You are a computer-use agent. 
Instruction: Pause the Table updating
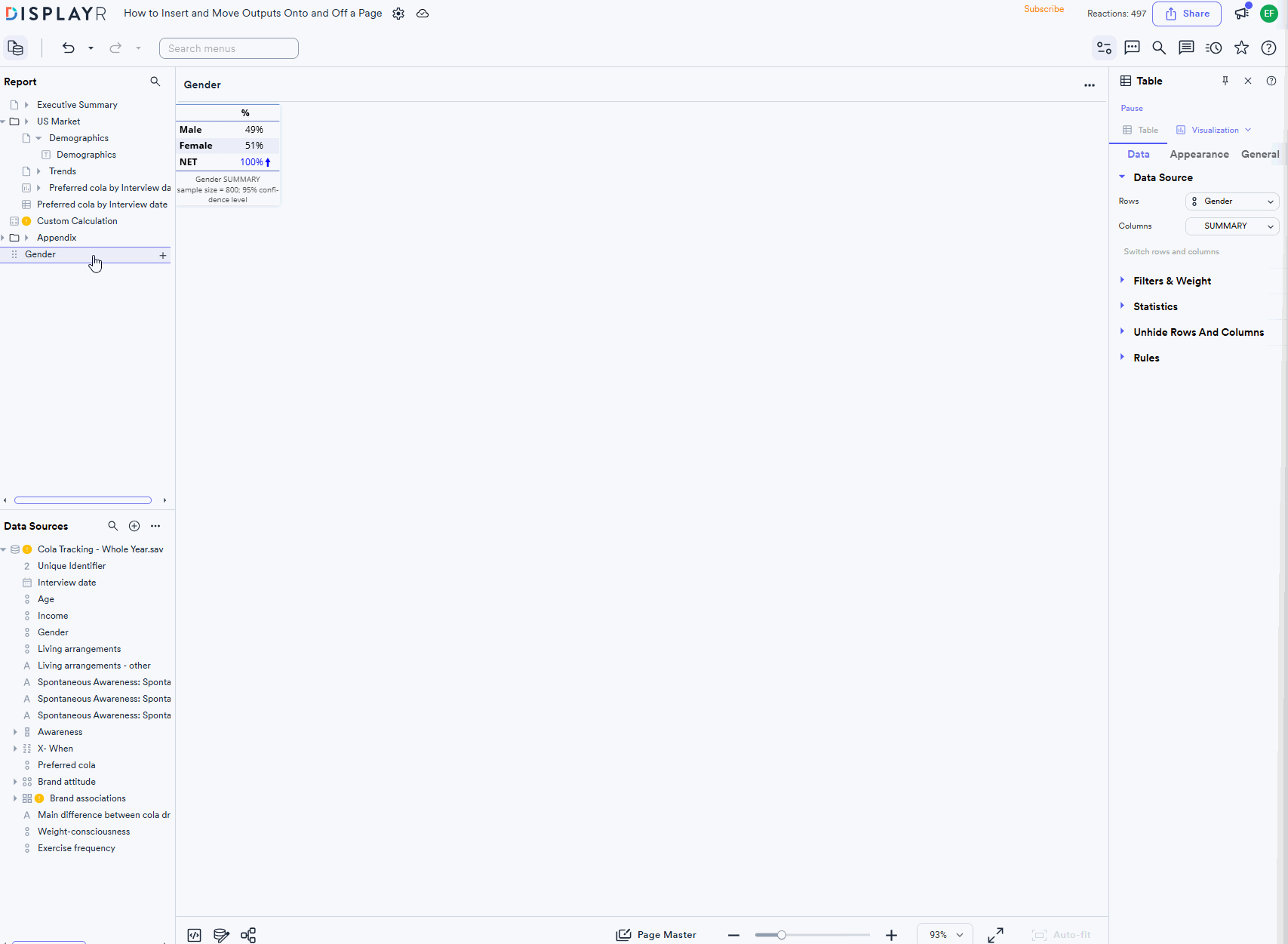pyautogui.click(x=1131, y=108)
